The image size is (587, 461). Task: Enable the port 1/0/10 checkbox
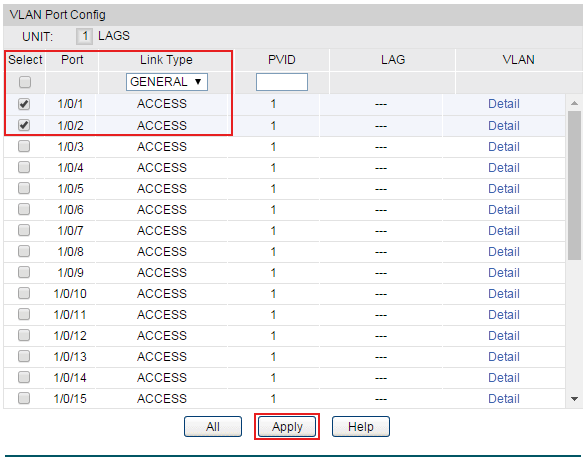tap(24, 293)
